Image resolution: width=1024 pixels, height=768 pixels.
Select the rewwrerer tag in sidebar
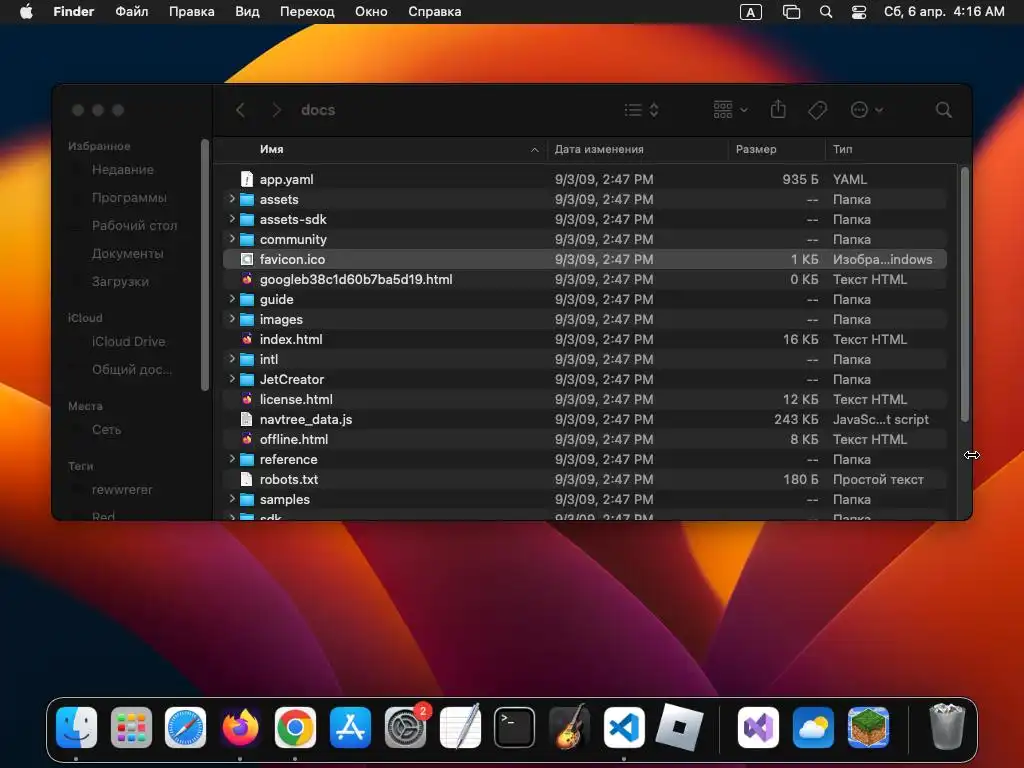click(x=121, y=490)
